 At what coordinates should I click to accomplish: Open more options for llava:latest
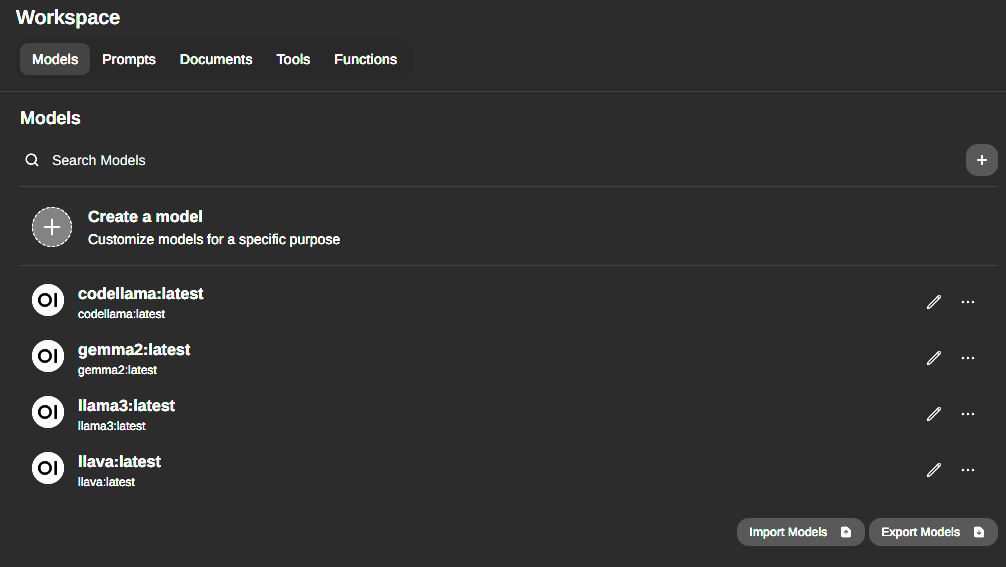(968, 470)
